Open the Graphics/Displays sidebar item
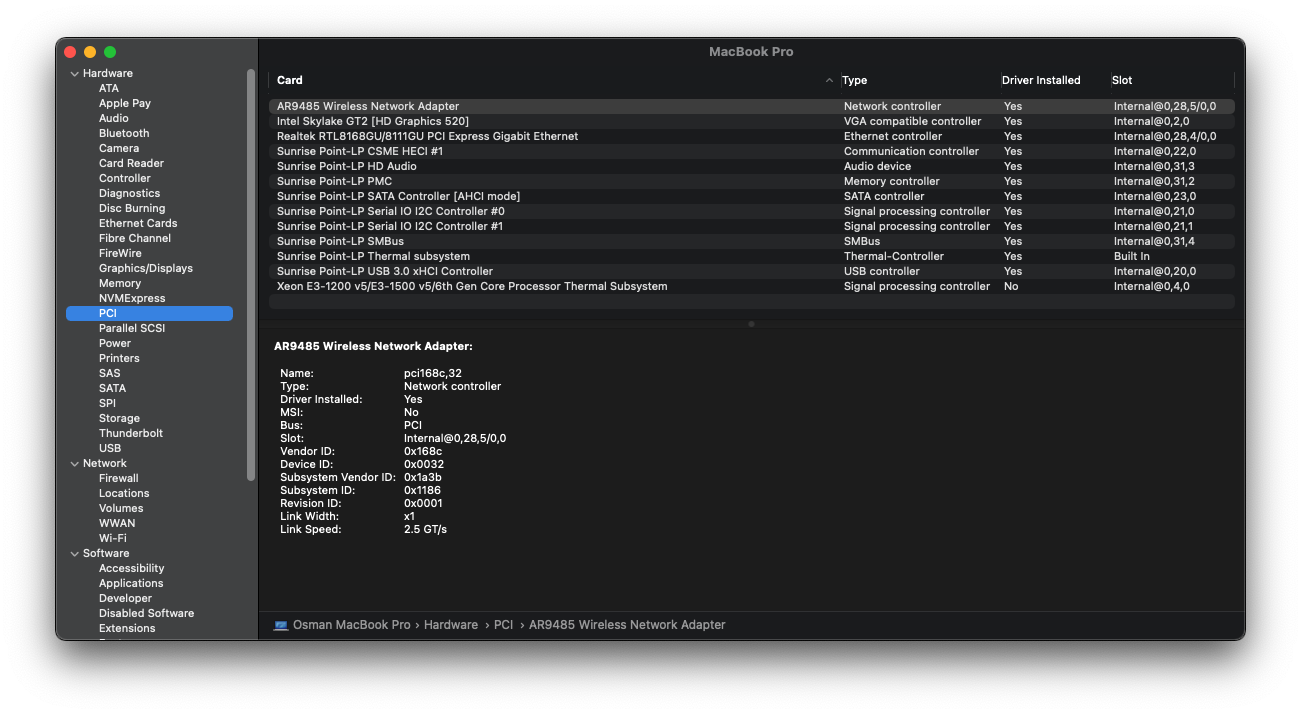Image resolution: width=1301 pixels, height=714 pixels. click(x=145, y=268)
